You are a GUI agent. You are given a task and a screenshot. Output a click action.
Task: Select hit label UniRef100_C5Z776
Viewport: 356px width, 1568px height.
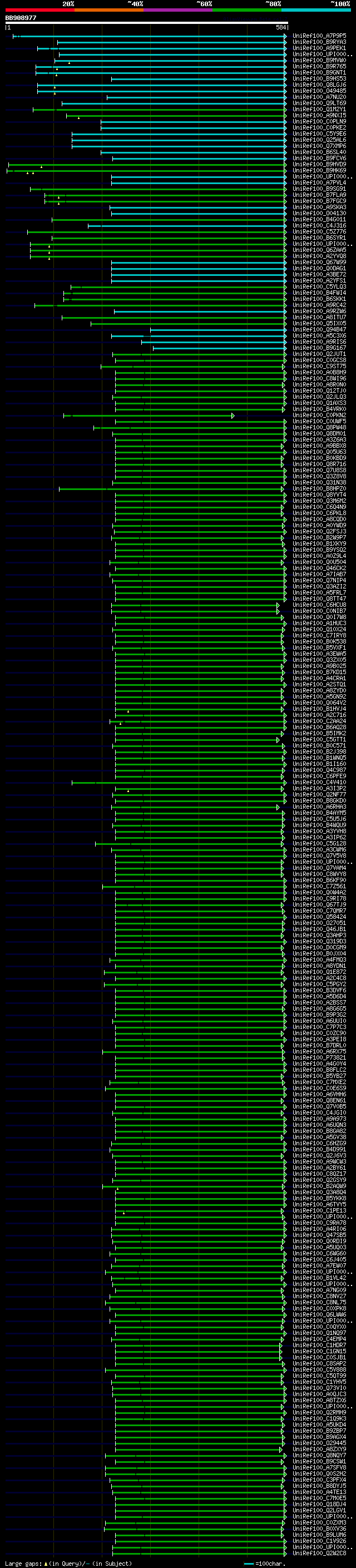pyautogui.click(x=319, y=232)
